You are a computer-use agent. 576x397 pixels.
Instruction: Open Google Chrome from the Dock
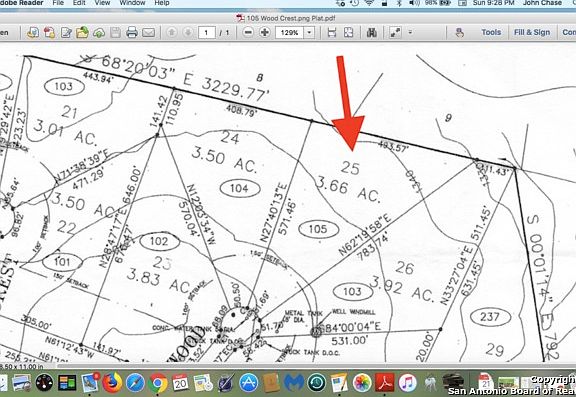click(x=158, y=383)
